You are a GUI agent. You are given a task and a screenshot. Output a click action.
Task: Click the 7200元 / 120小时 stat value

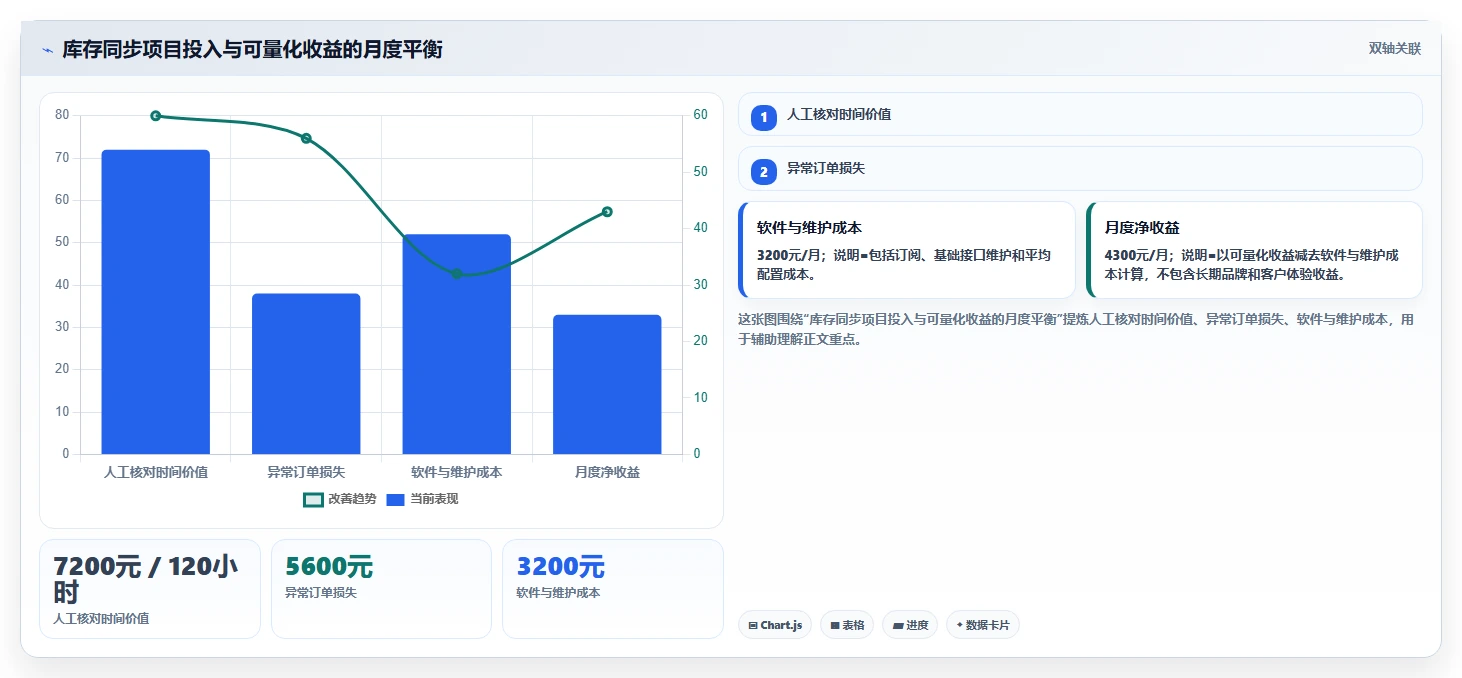point(146,579)
